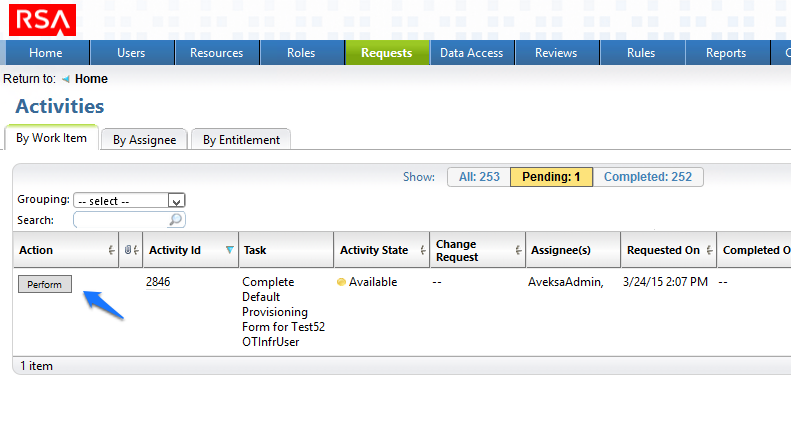Click the AveksaAdmin assignee cell
The width and height of the screenshot is (791, 433).
coord(566,282)
